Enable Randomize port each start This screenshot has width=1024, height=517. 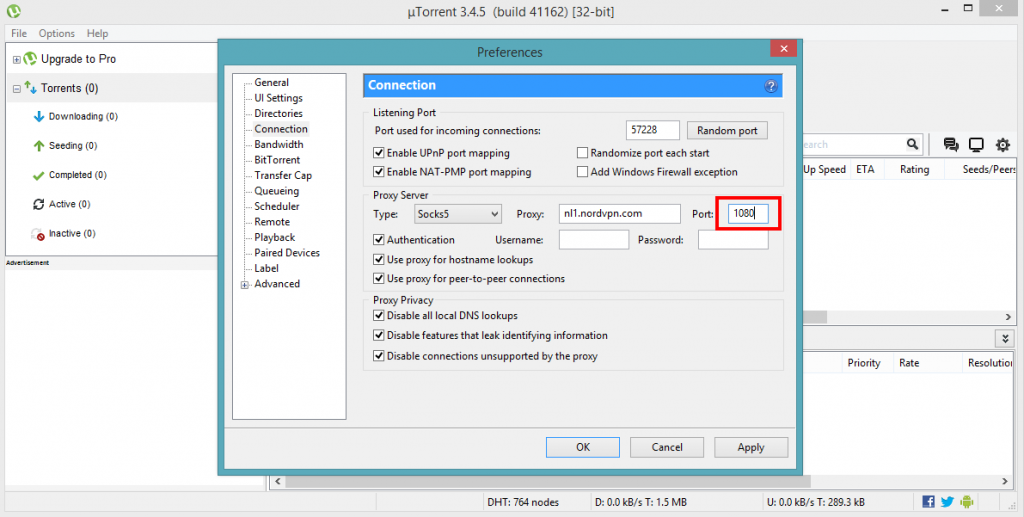[583, 153]
